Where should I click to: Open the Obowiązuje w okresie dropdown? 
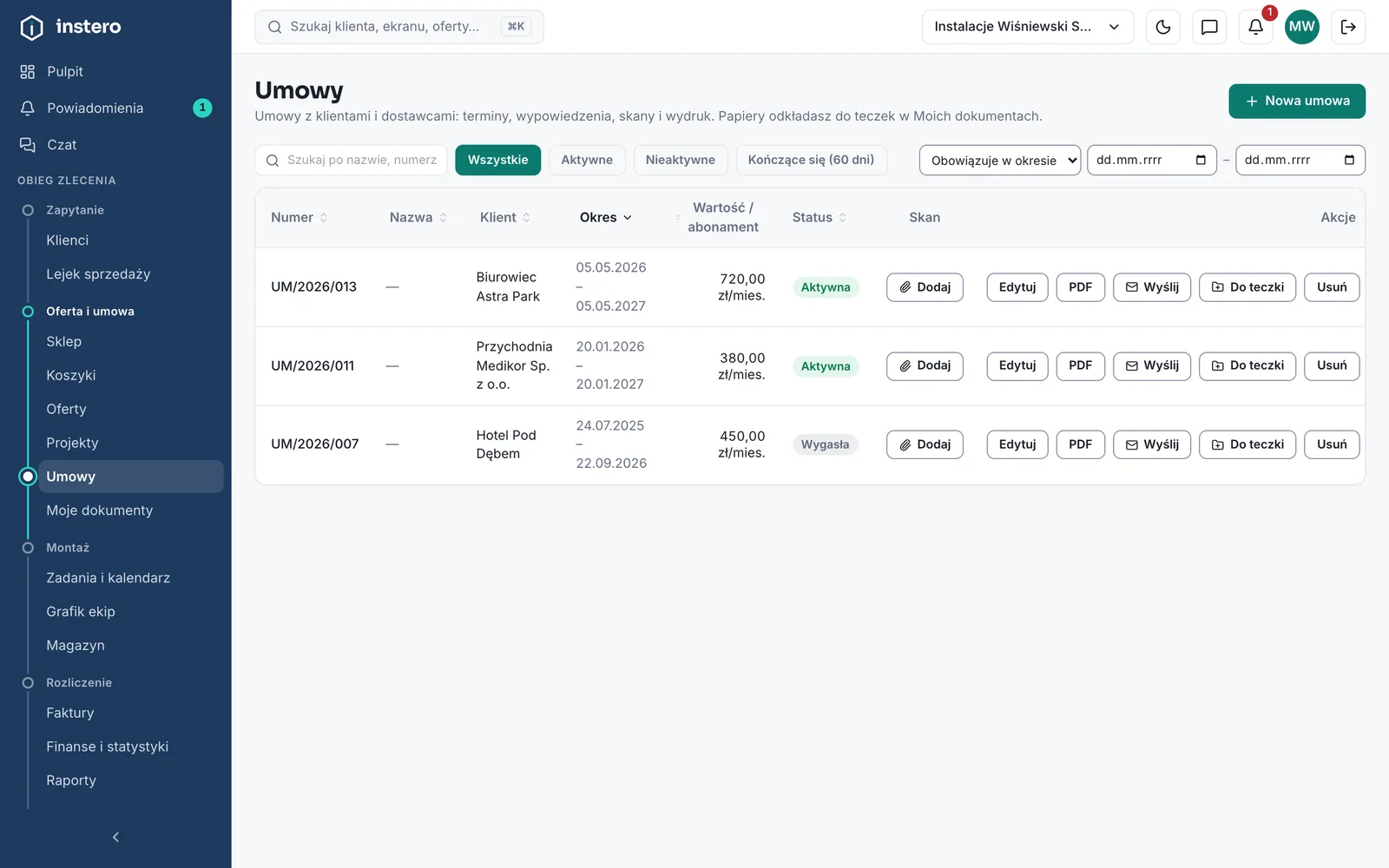1000,160
